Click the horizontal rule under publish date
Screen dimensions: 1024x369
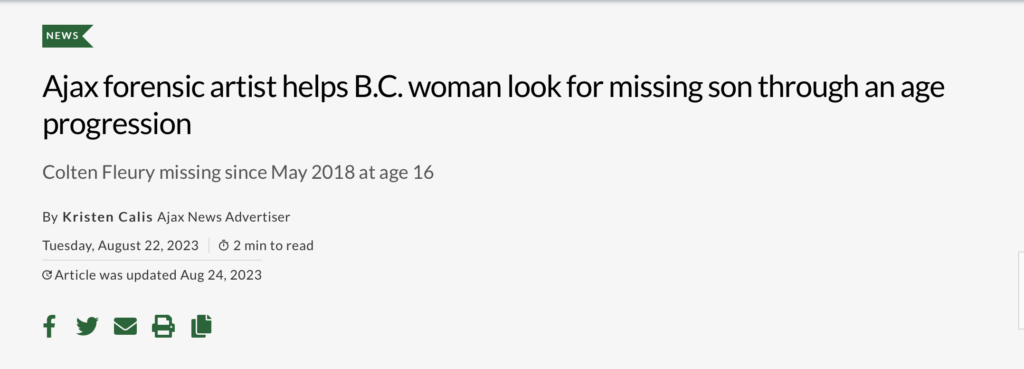point(152,260)
